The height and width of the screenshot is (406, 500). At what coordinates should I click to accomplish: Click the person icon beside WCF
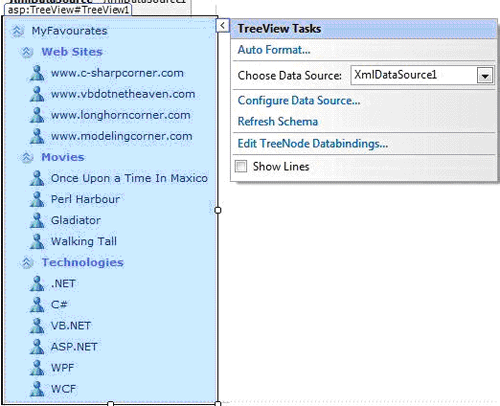click(37, 389)
